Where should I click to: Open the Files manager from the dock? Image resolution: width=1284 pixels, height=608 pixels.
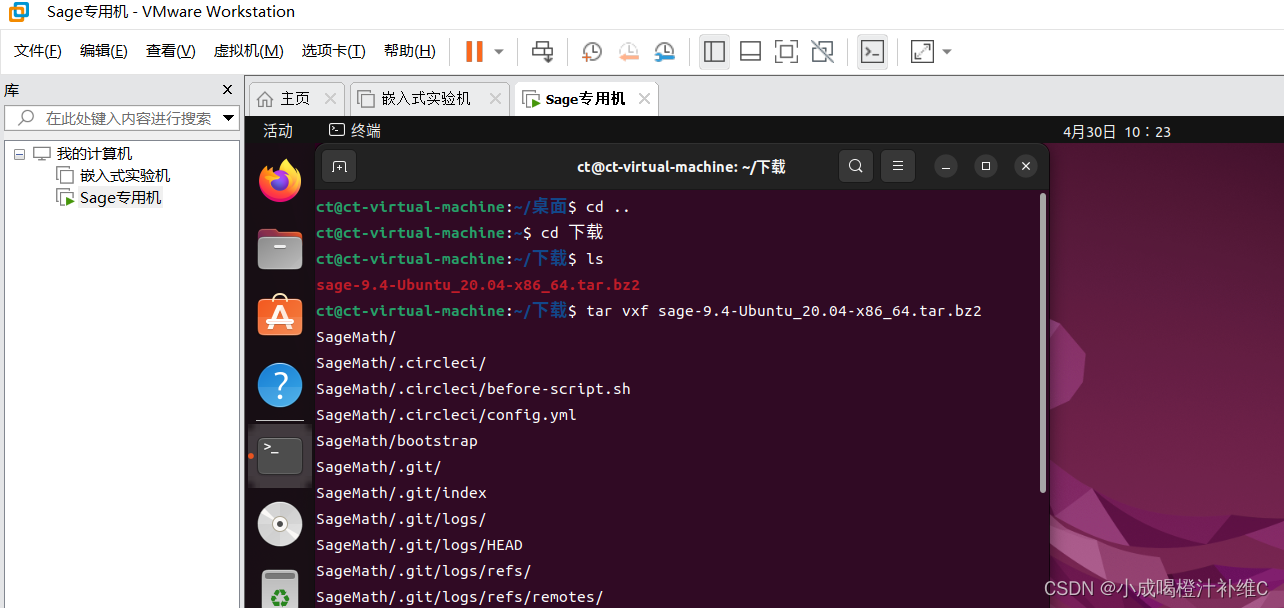pos(280,249)
